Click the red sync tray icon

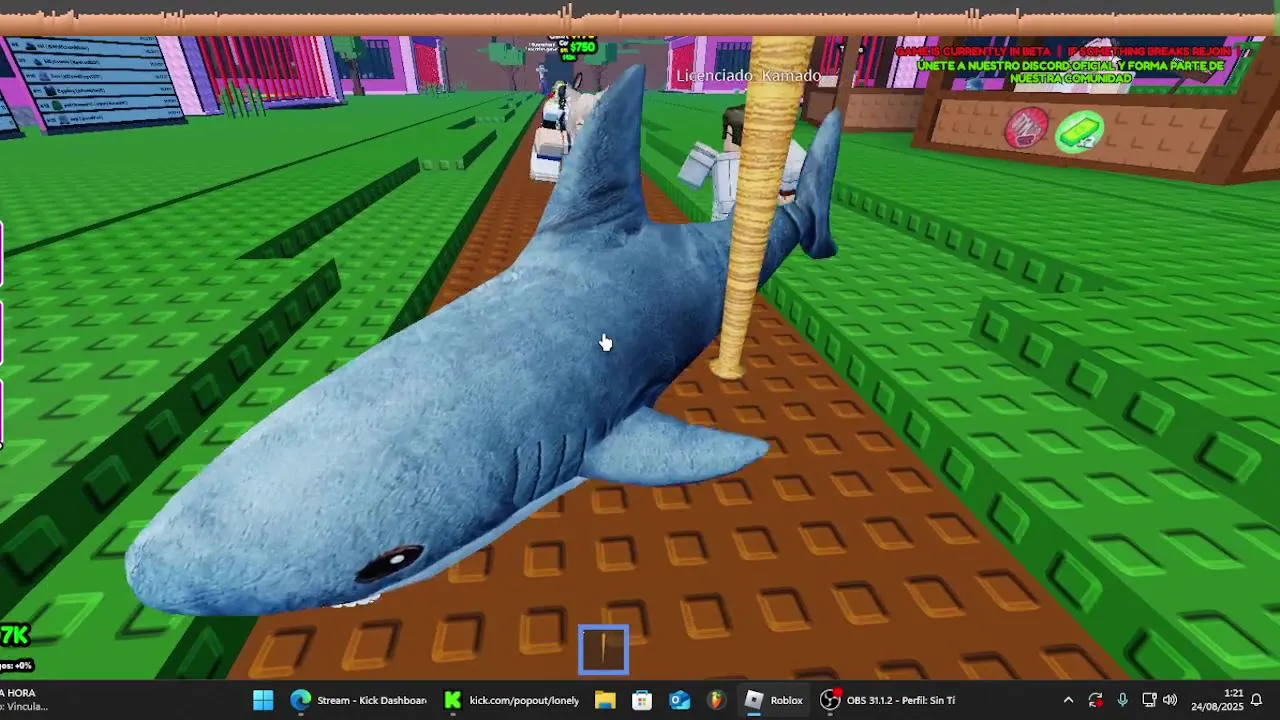(1095, 700)
